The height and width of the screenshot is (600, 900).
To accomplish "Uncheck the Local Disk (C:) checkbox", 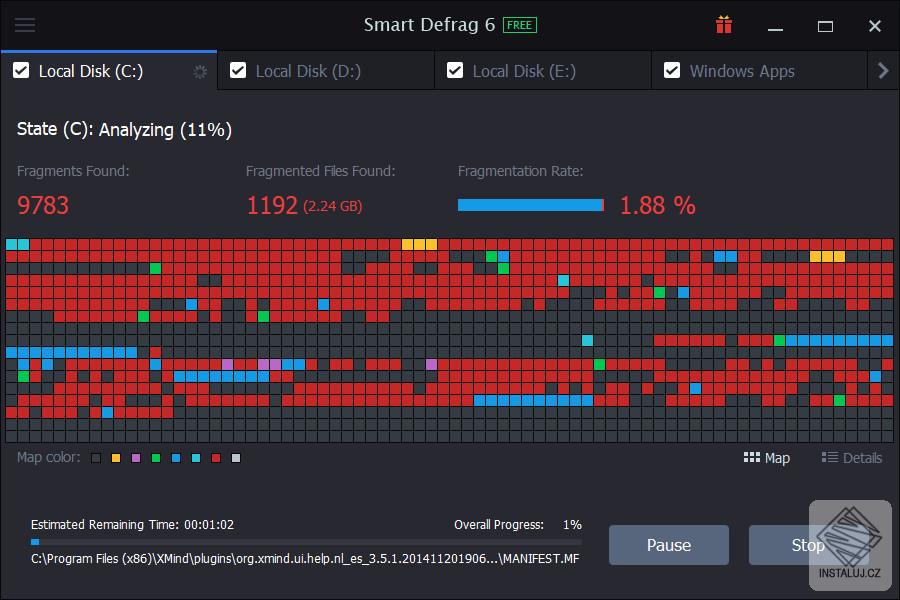I will tap(21, 71).
